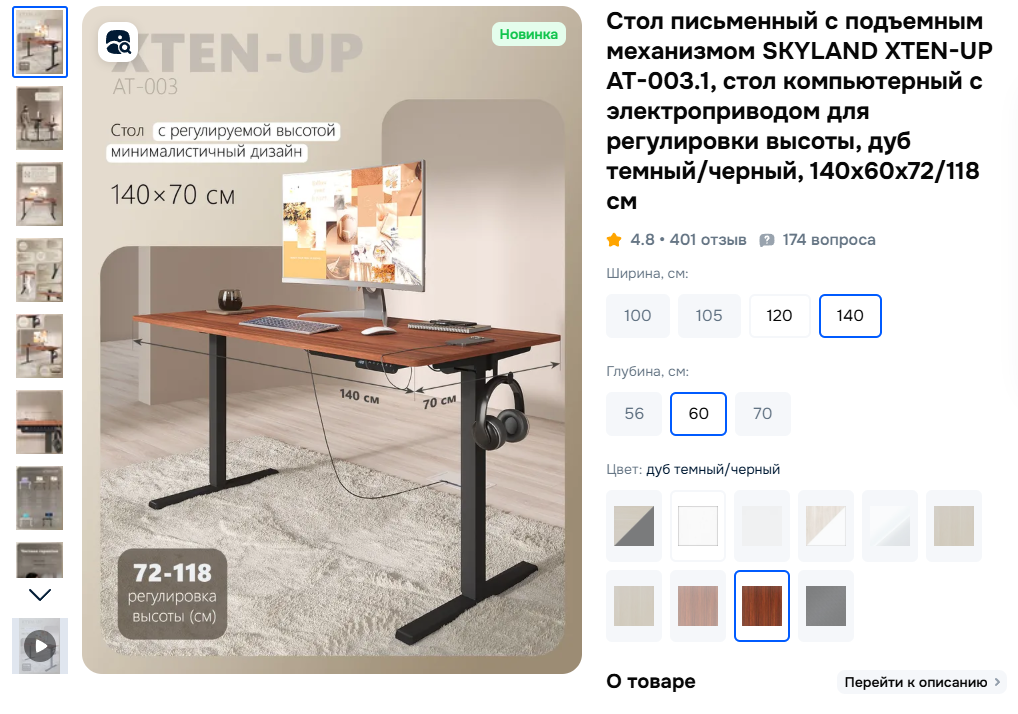Play the product video thumbnail

click(40, 646)
